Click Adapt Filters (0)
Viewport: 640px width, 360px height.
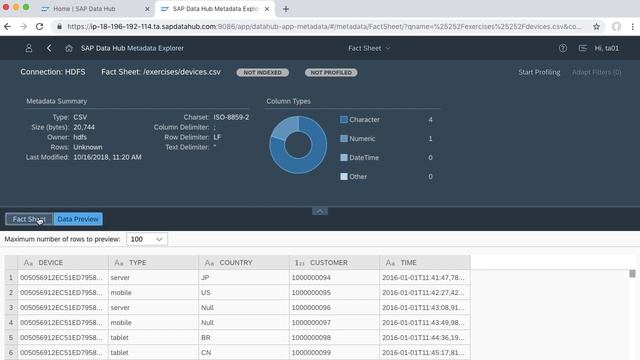pos(596,72)
